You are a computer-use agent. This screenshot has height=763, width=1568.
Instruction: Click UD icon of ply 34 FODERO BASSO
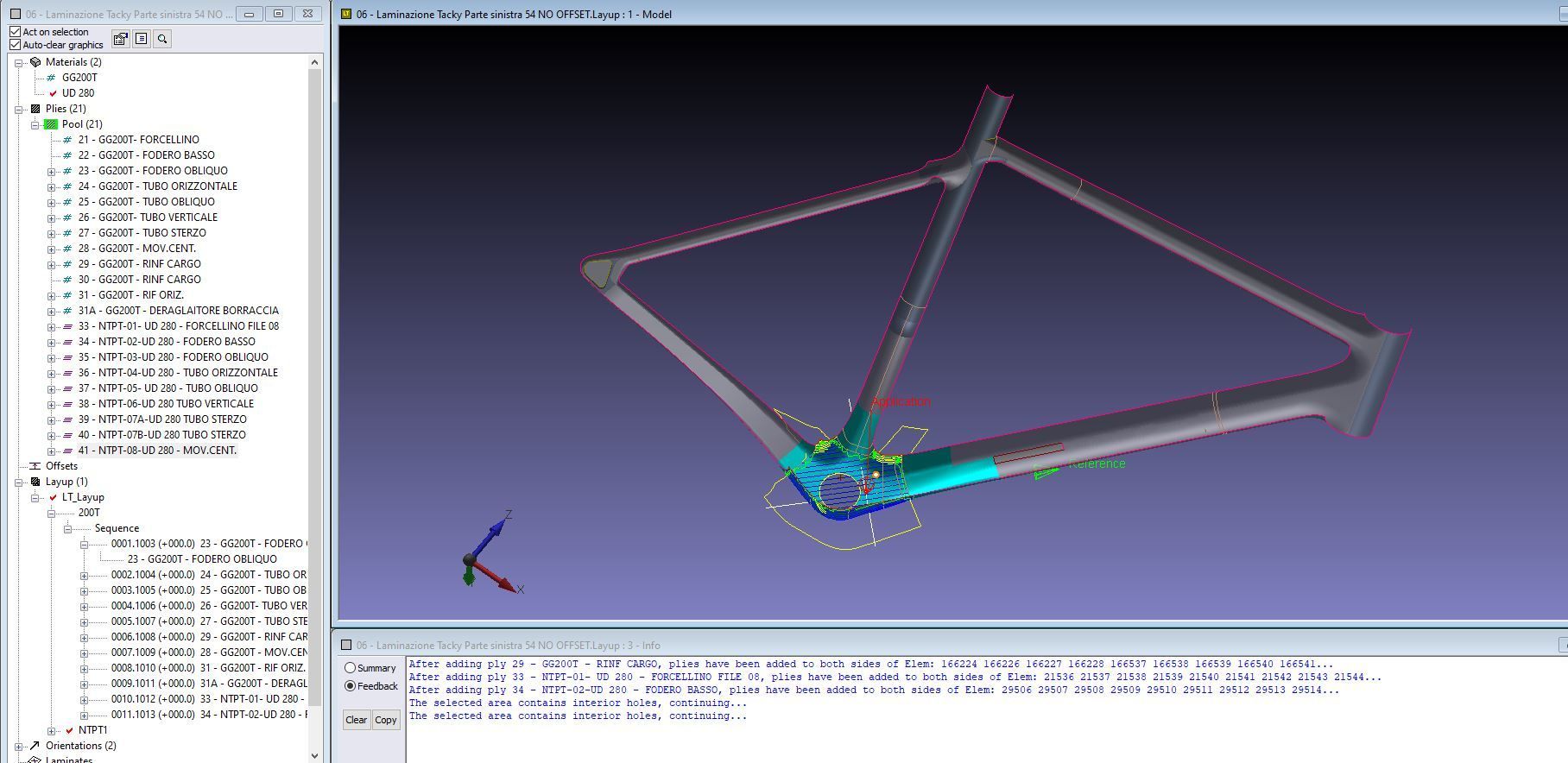67,342
